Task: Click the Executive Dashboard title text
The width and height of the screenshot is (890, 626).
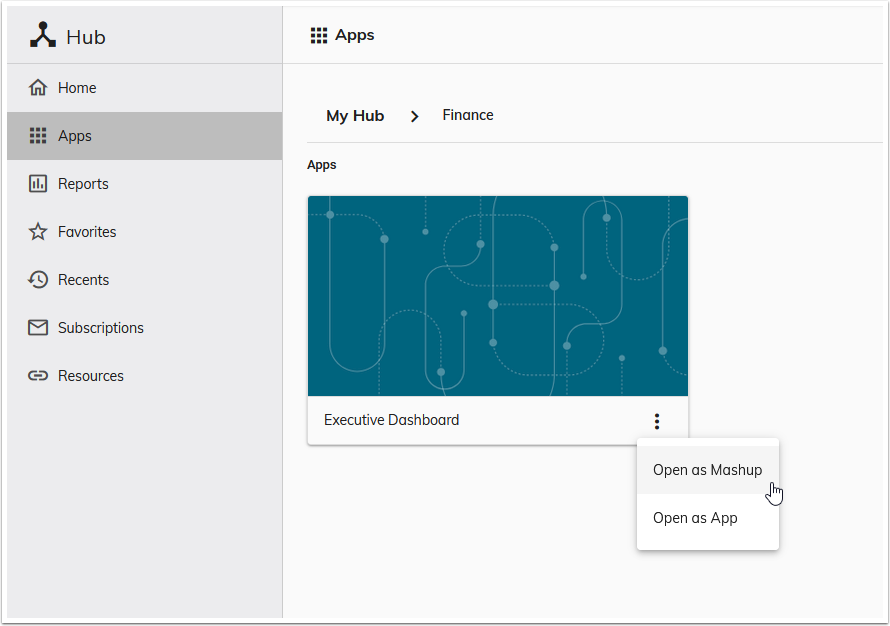Action: (391, 420)
